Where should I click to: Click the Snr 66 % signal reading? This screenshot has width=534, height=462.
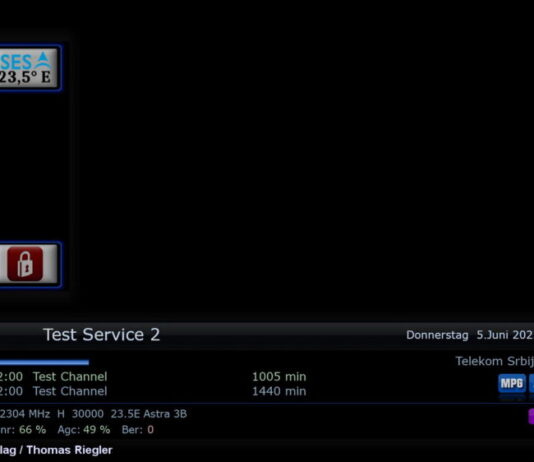(x=23, y=430)
